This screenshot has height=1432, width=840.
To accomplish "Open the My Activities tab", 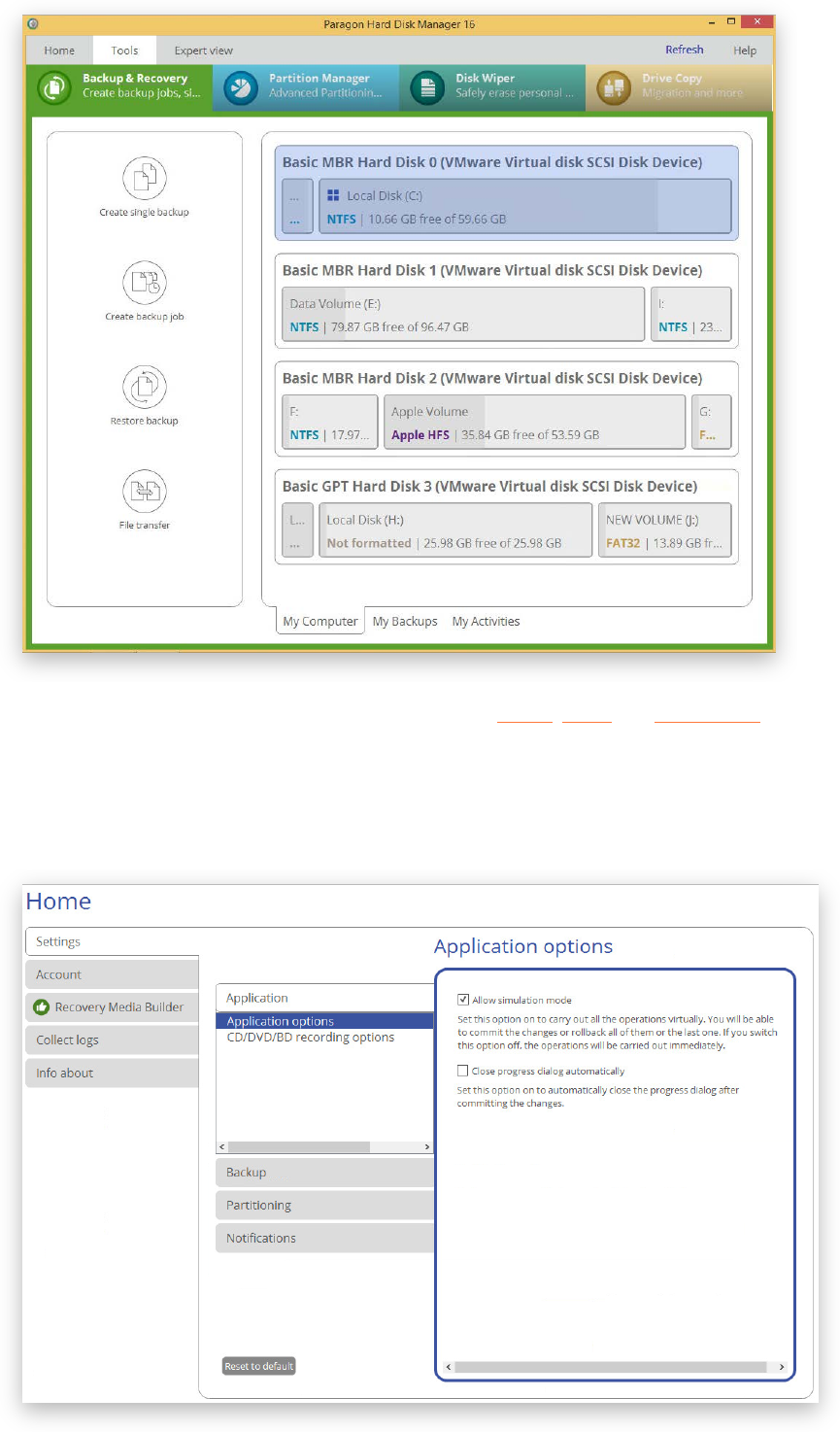I will click(x=486, y=622).
